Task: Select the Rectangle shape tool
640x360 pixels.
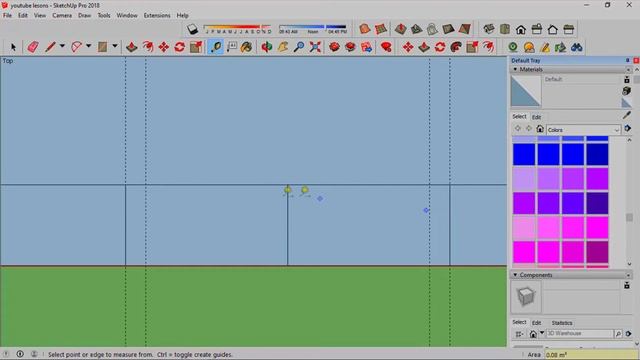Action: click(102, 47)
